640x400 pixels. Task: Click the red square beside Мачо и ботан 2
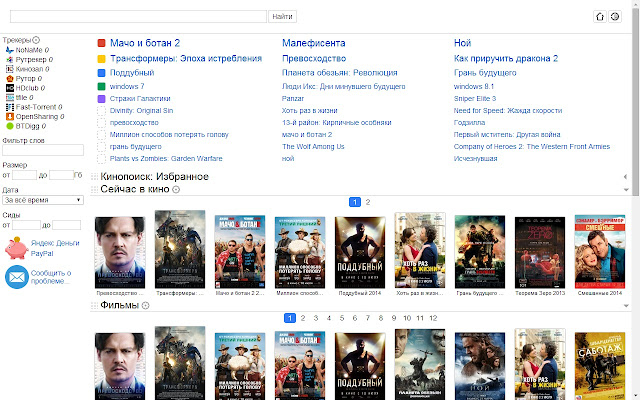pyautogui.click(x=102, y=43)
